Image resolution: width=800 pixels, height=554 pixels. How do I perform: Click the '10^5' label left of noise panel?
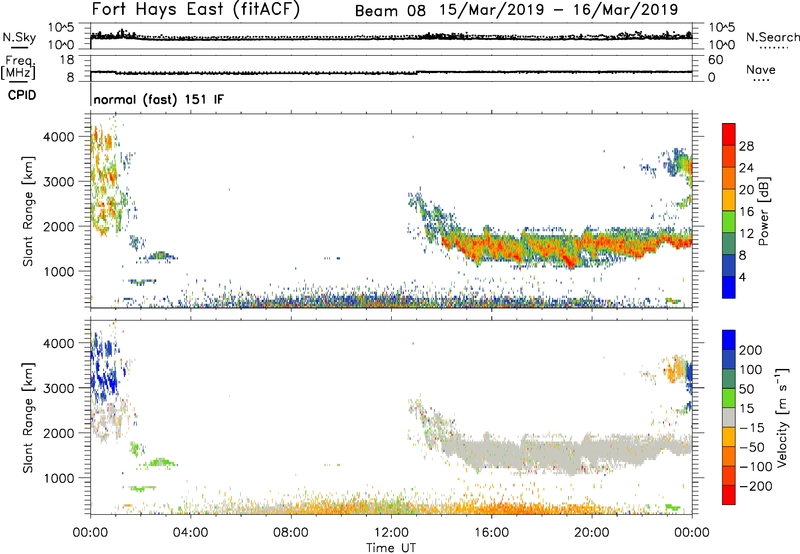click(x=61, y=28)
